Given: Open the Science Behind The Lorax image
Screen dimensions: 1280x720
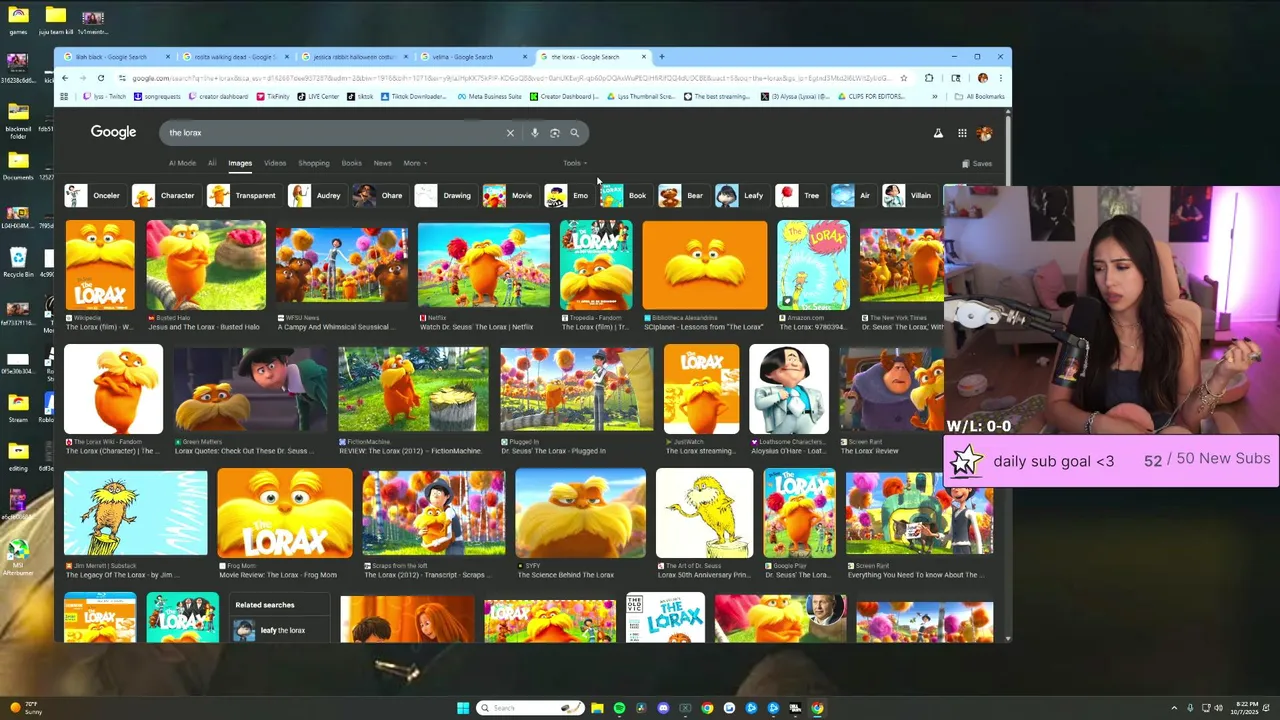Looking at the screenshot, I should tap(580, 512).
